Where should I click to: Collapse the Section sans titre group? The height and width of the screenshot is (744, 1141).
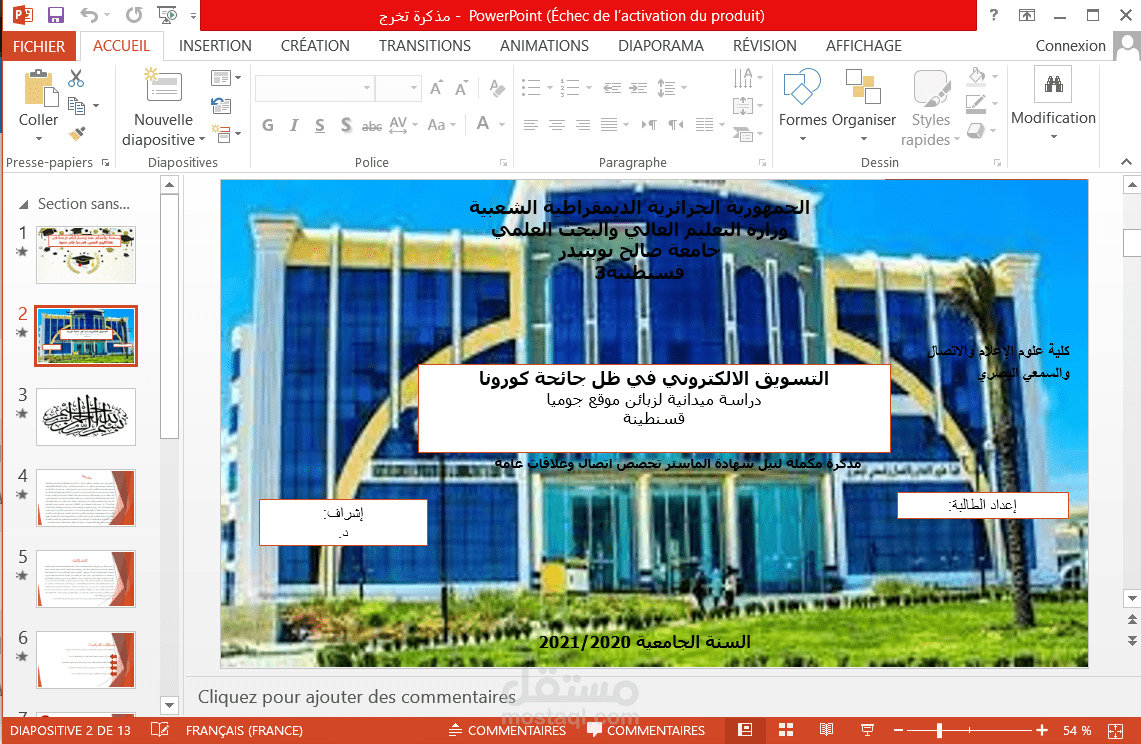tap(24, 205)
